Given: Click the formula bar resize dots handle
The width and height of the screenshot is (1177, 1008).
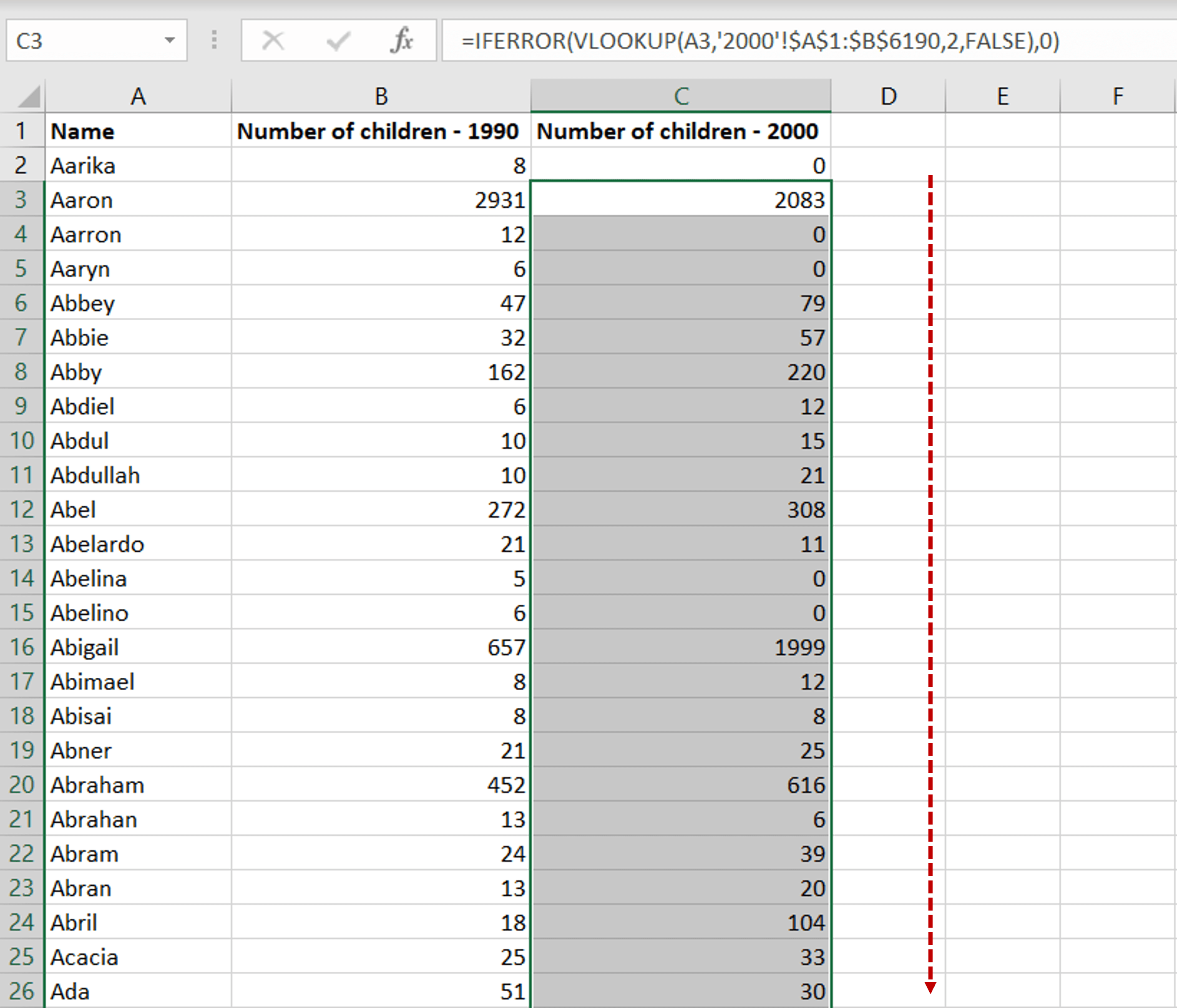Looking at the screenshot, I should [x=214, y=40].
